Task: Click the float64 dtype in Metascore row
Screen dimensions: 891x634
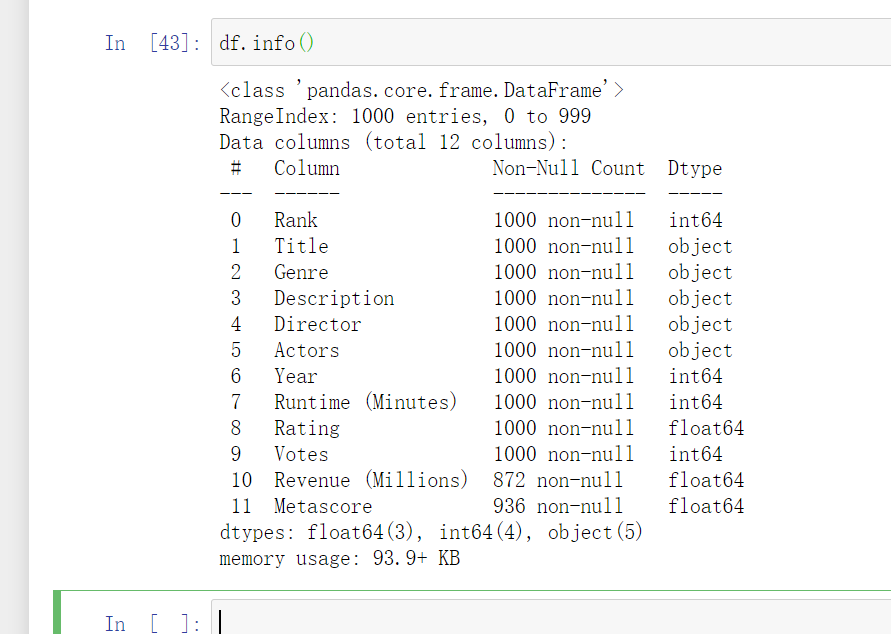Action: [706, 507]
